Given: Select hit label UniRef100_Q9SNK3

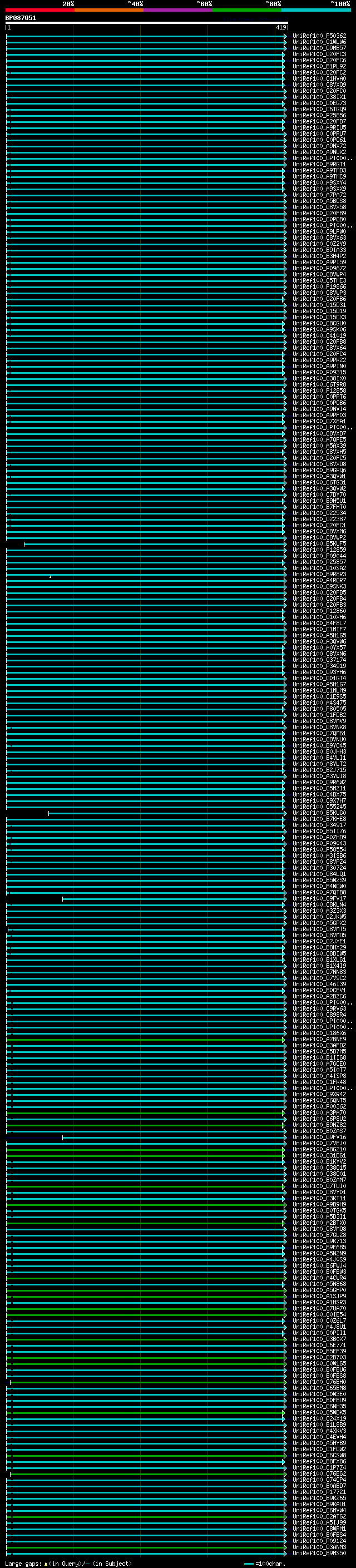Looking at the screenshot, I should pyautogui.click(x=319, y=587).
